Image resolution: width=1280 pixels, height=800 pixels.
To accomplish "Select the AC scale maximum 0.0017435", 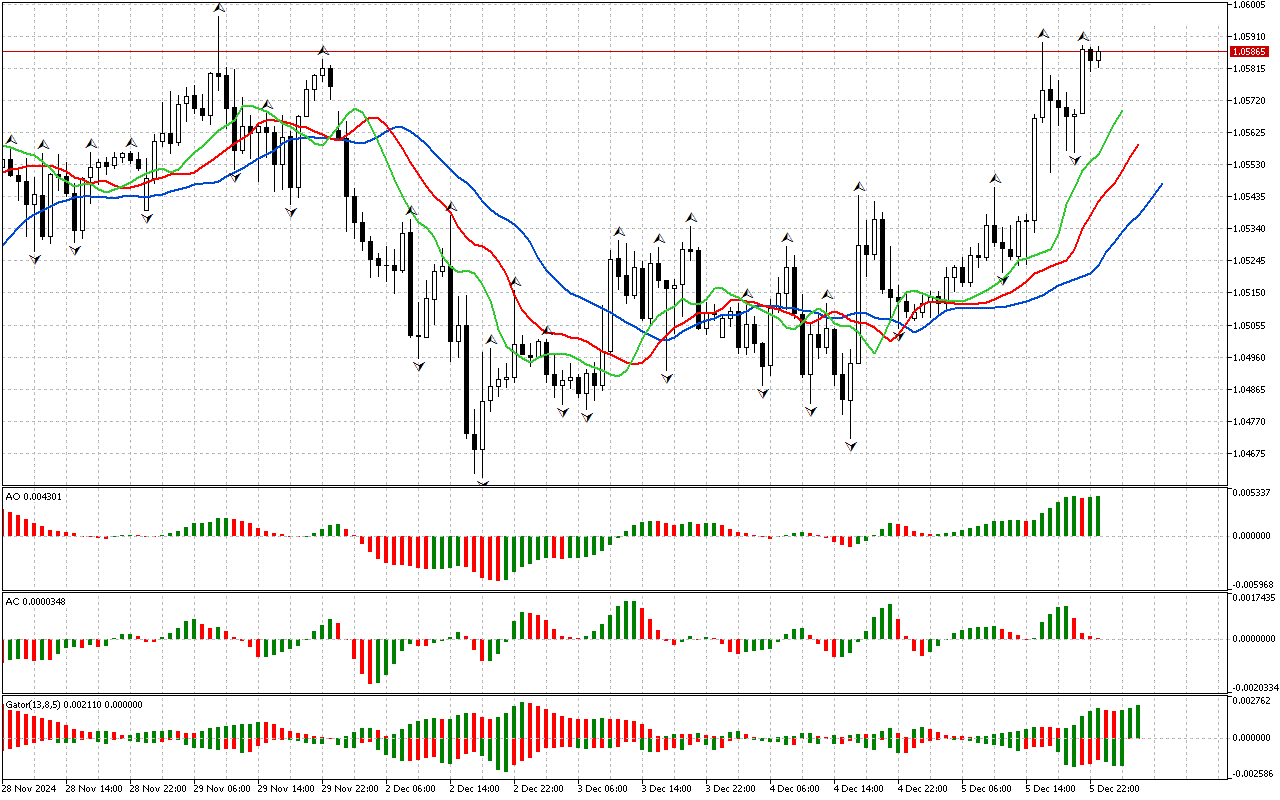I will point(1255,597).
